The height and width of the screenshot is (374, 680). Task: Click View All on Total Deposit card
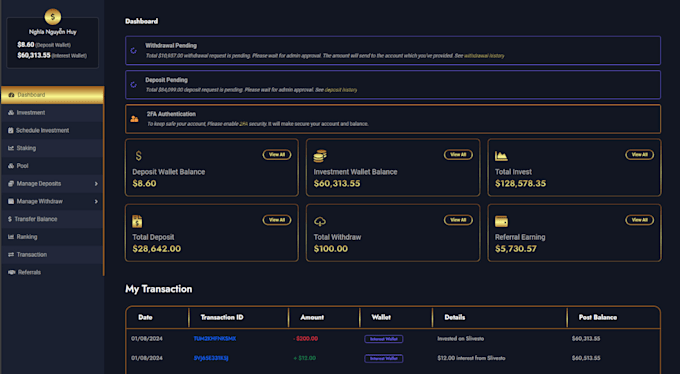[277, 220]
